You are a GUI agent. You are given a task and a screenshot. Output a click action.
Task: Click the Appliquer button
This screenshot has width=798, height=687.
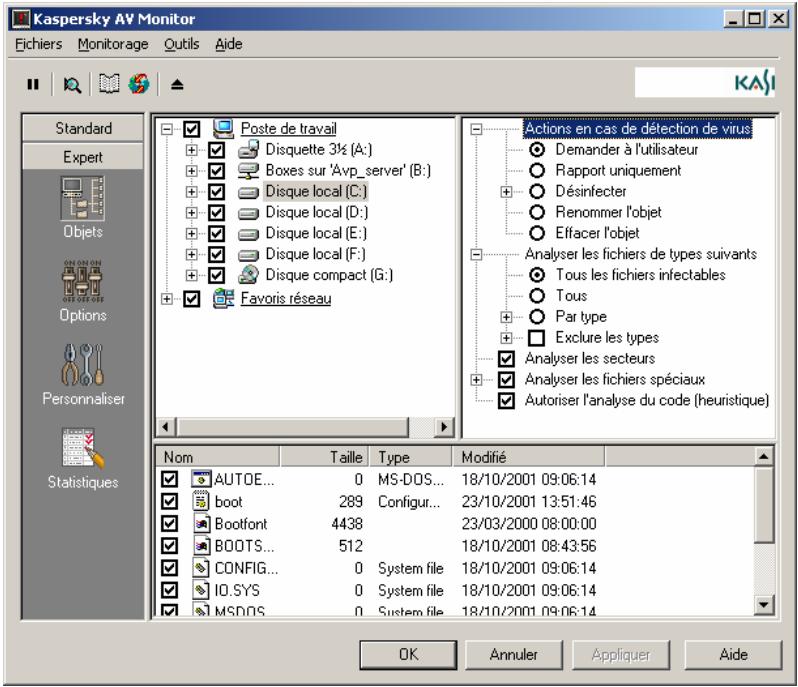click(x=621, y=654)
